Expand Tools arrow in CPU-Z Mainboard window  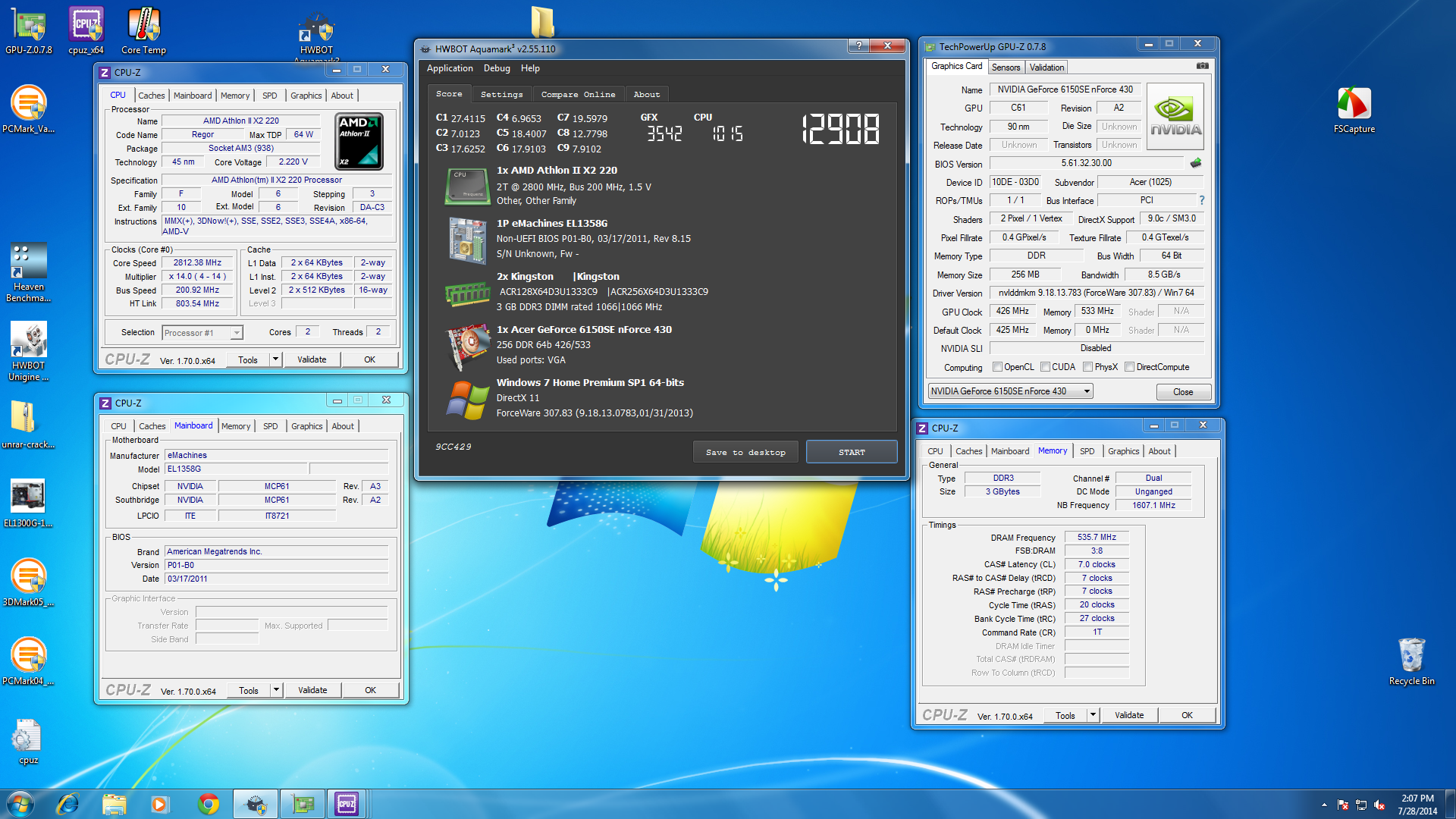[x=277, y=690]
